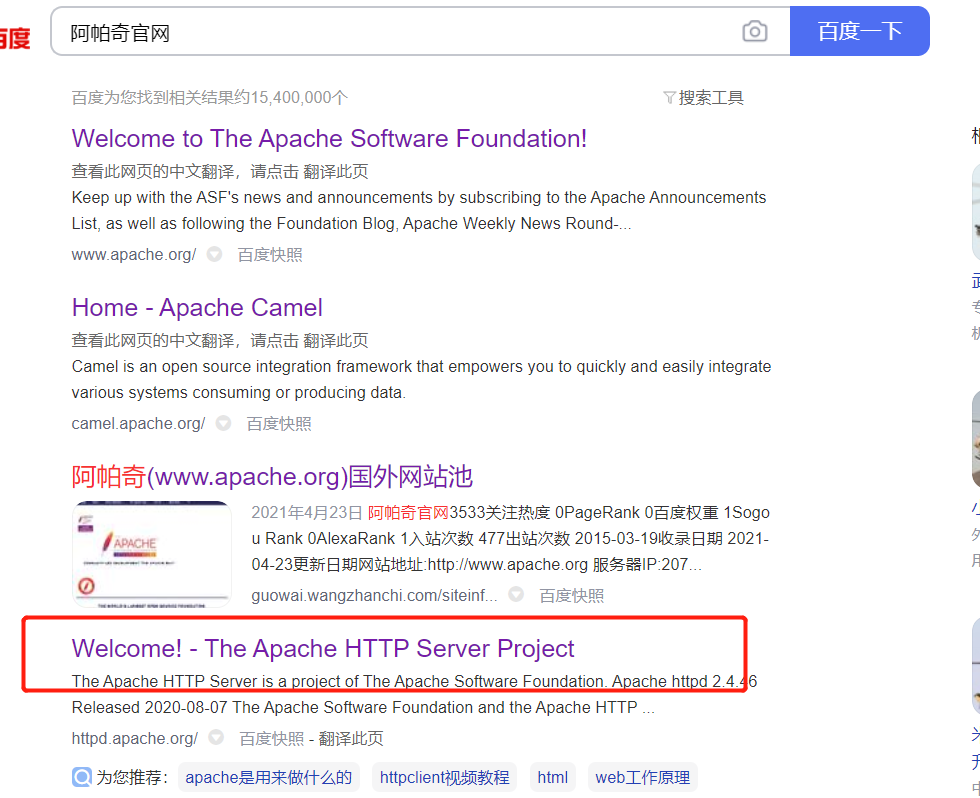Click the httpclient视频教程 recommendation
Viewport: 980px width, 798px height.
(443, 777)
